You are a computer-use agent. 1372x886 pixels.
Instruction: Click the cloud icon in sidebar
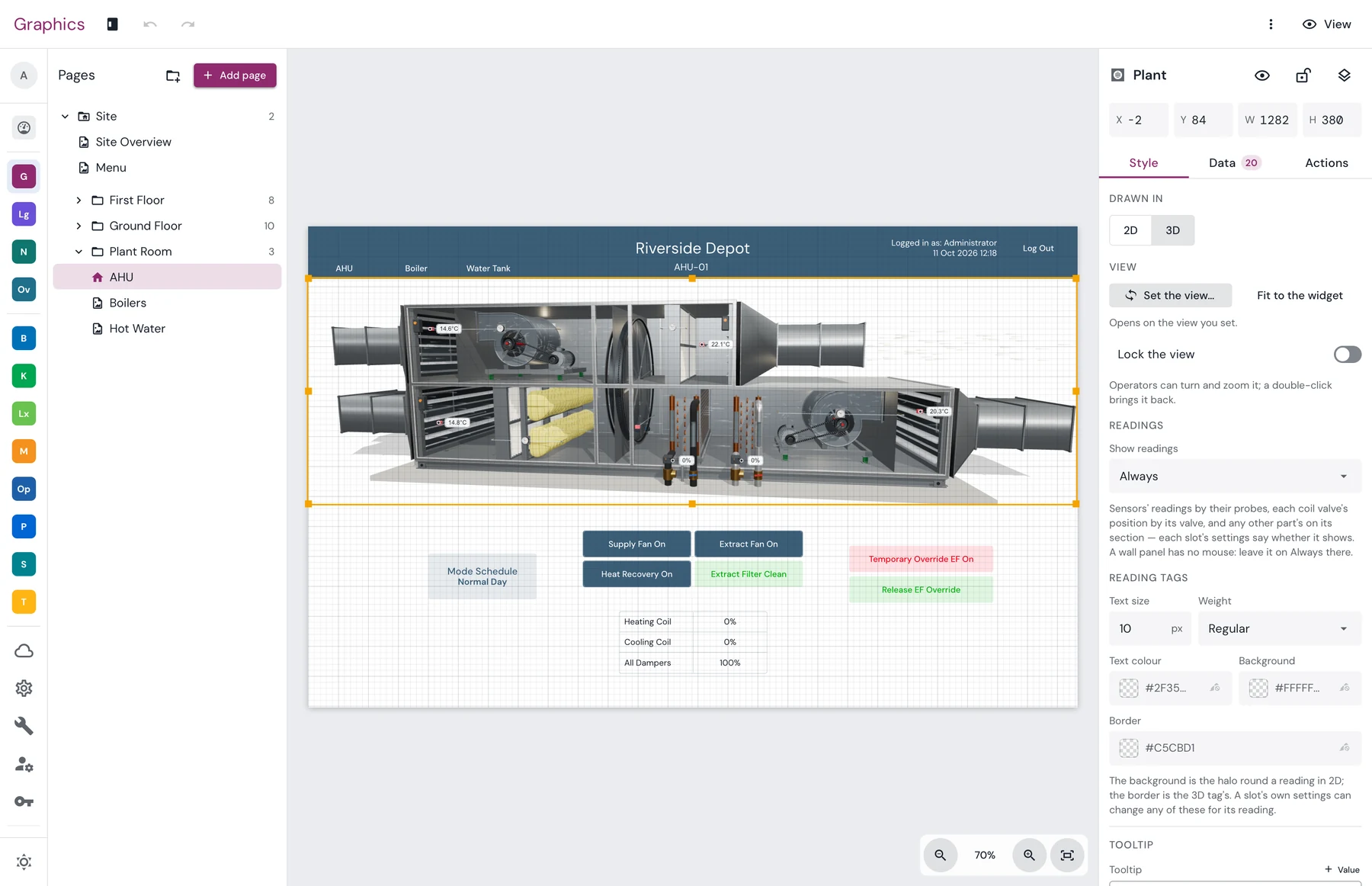24,650
